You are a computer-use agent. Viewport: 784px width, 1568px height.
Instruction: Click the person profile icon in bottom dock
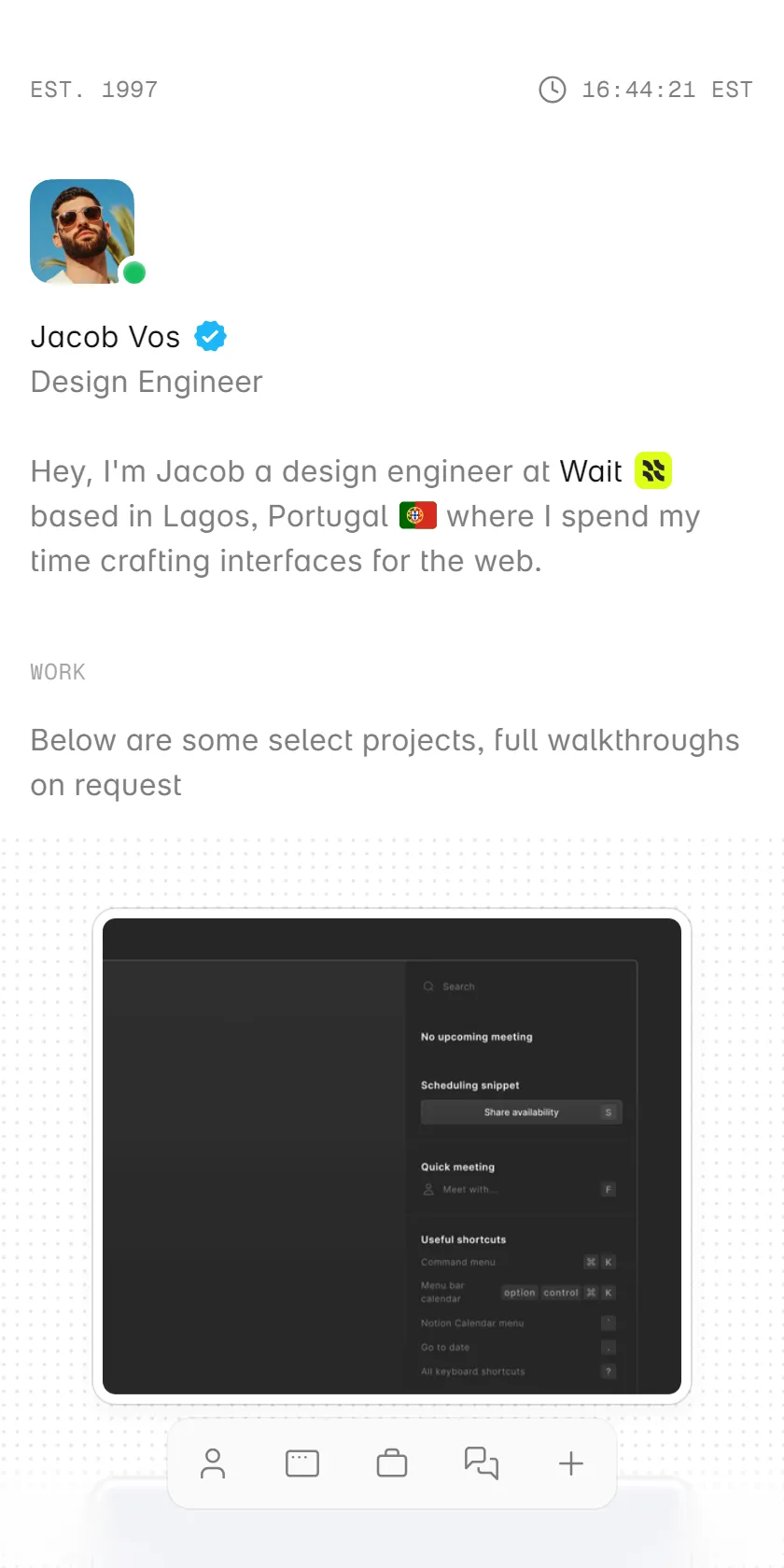click(x=213, y=1463)
